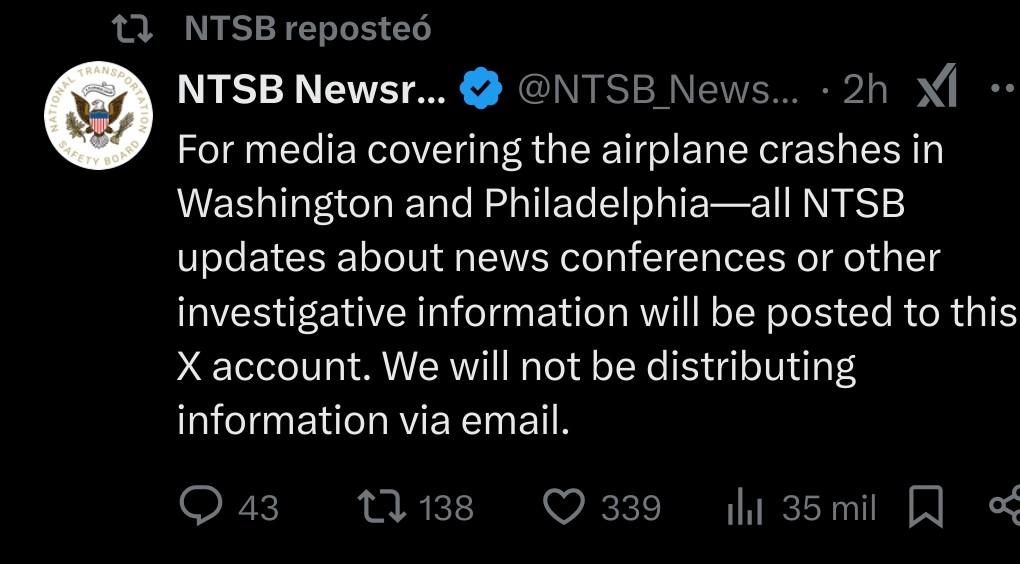The image size is (1020, 564).
Task: View post analytics bar chart icon
Action: (745, 508)
